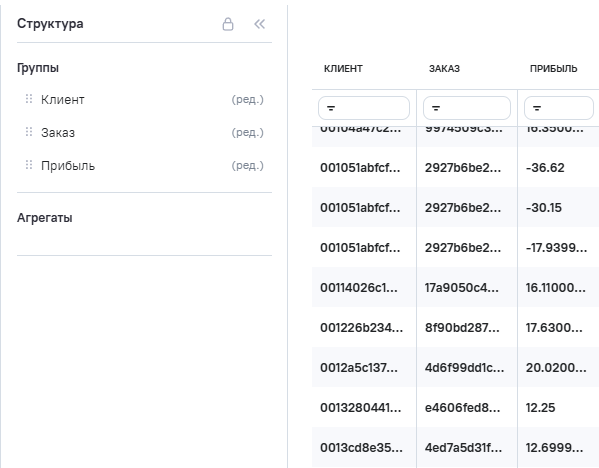Grab the drag handle next to Клиент
The height and width of the screenshot is (468, 599).
(29, 99)
